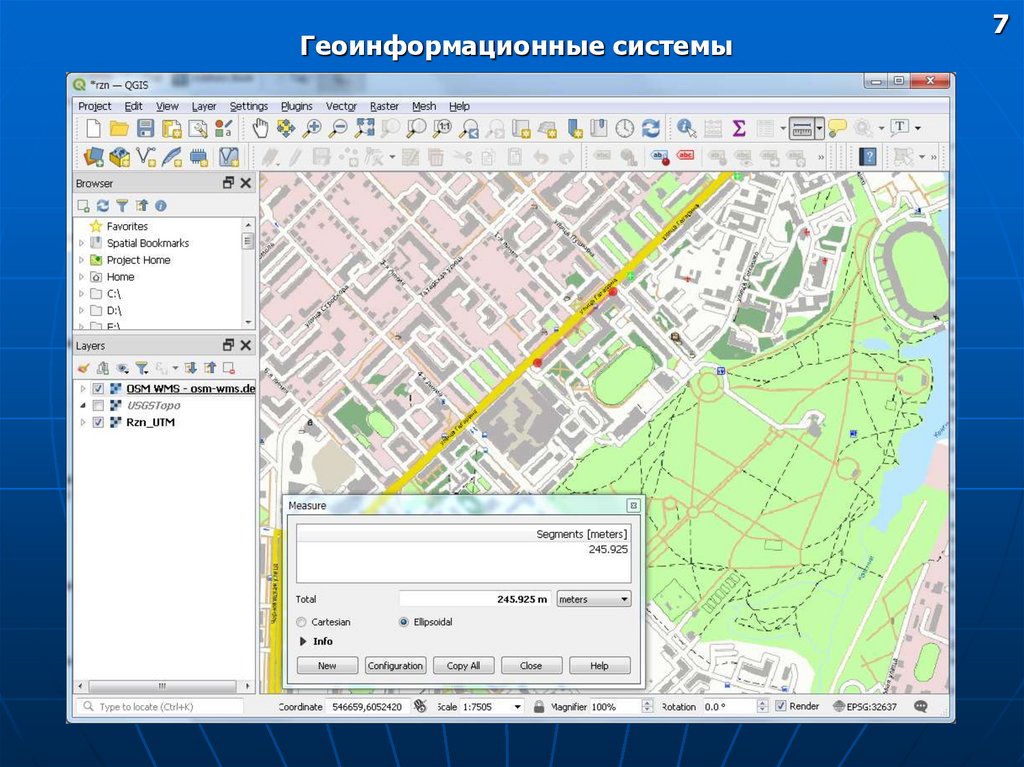Click the Copy All button
Image resolution: width=1024 pixels, height=767 pixels.
tap(463, 665)
